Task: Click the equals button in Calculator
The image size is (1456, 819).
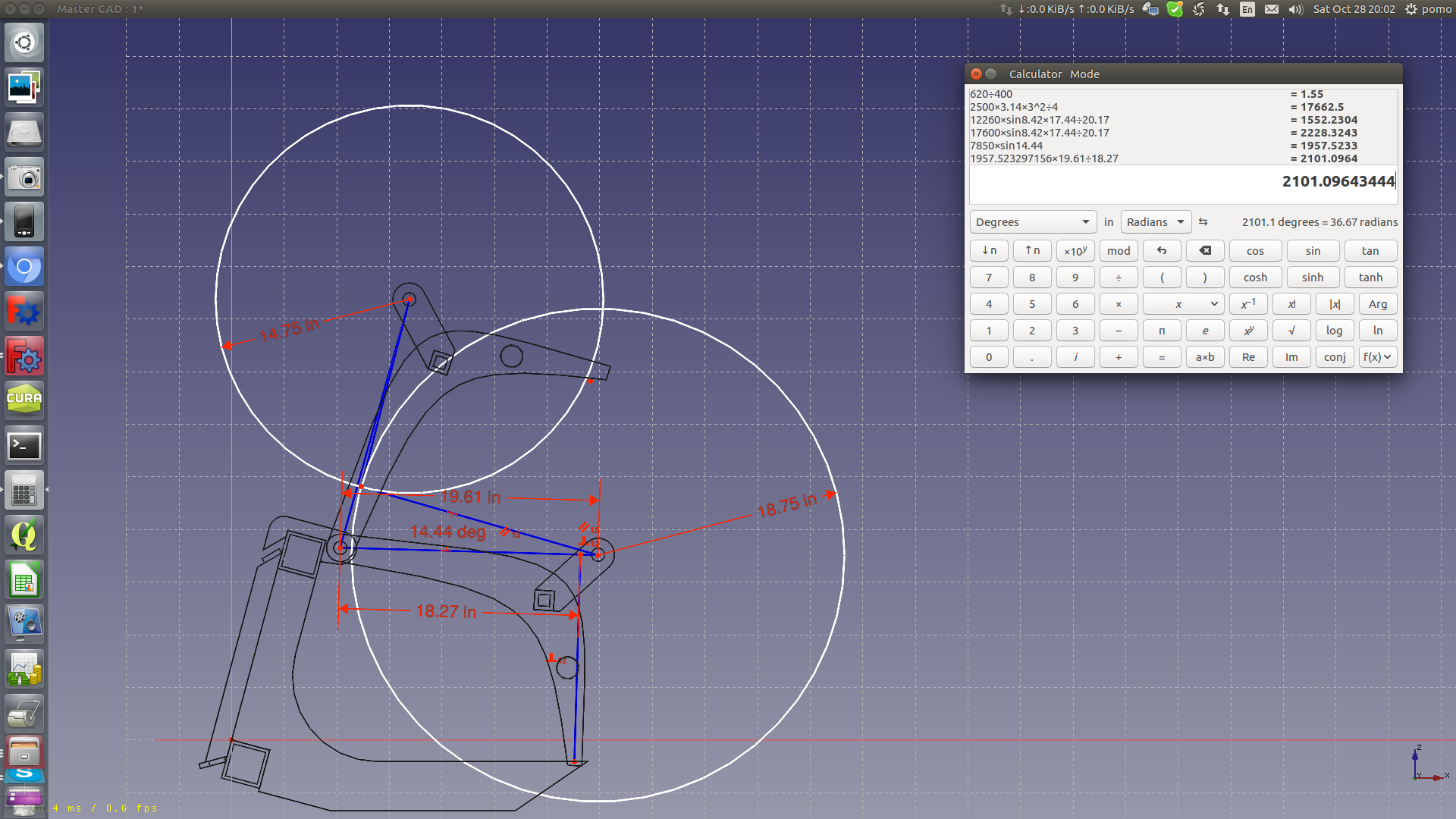Action: tap(1161, 357)
